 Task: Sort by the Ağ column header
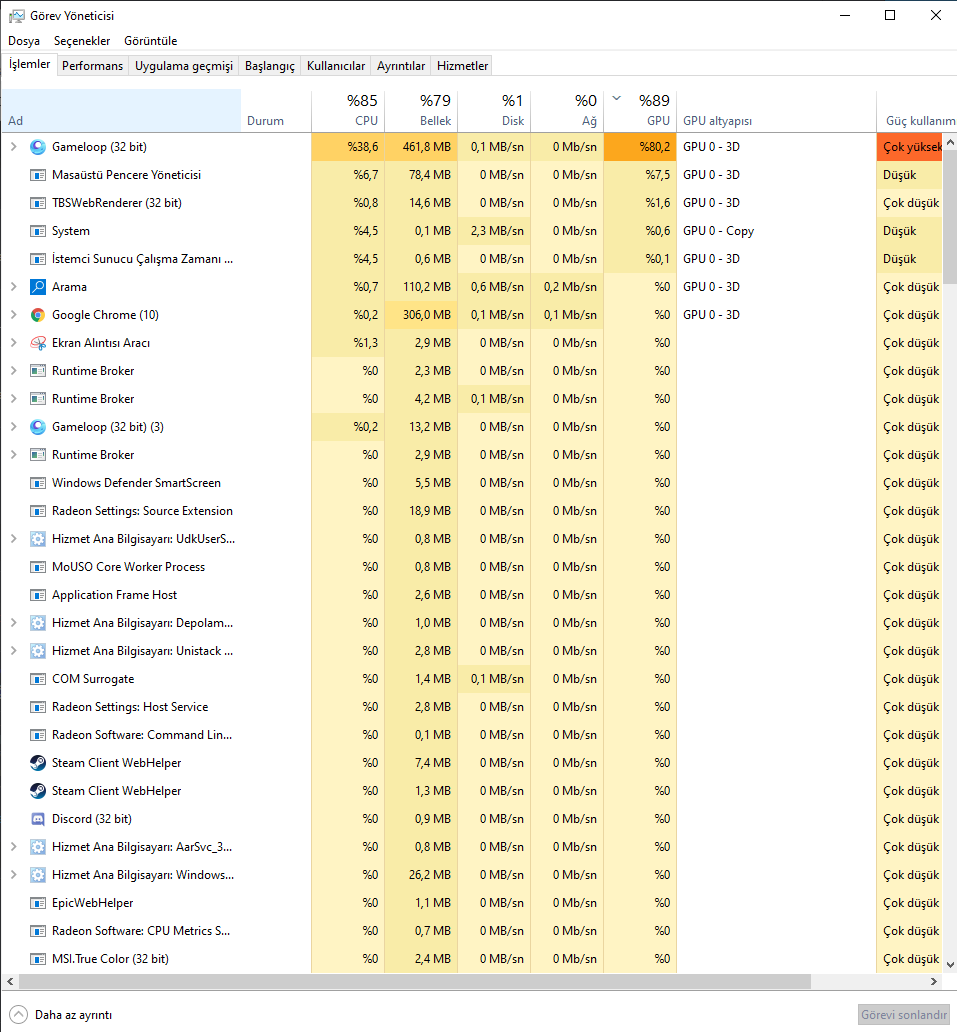[567, 111]
